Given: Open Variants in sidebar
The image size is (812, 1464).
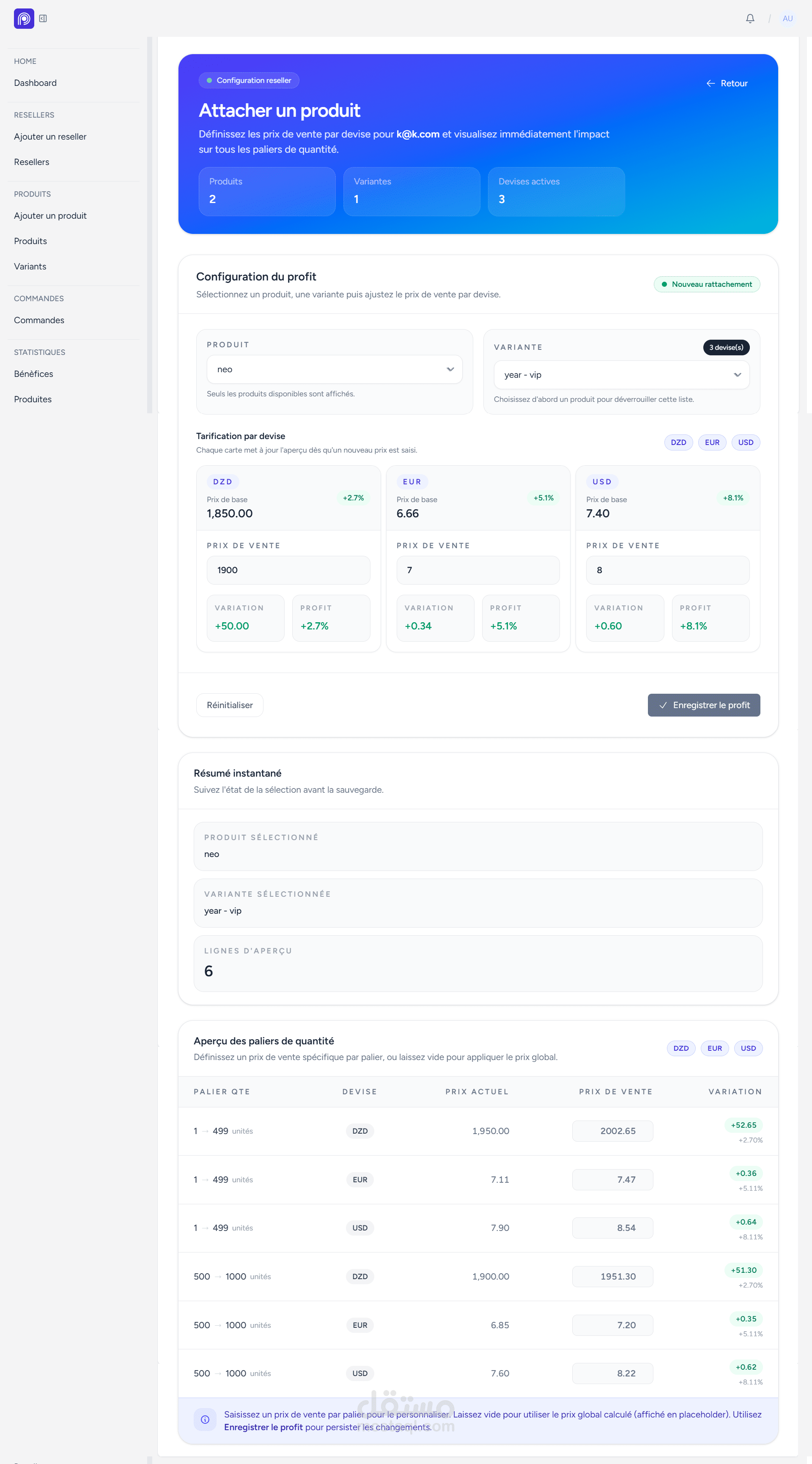Looking at the screenshot, I should point(30,266).
